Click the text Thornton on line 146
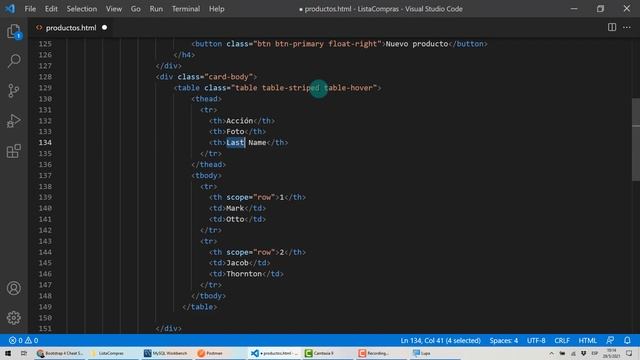Image resolution: width=640 pixels, height=360 pixels. point(244,274)
